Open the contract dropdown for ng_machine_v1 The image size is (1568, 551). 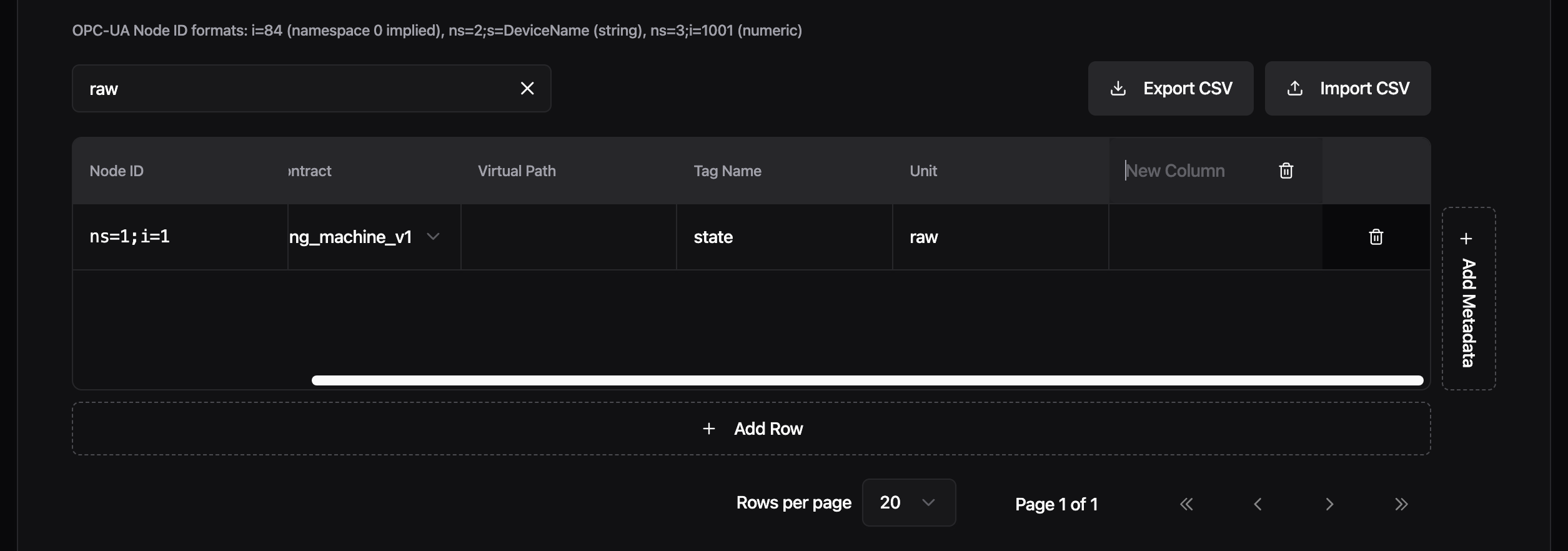(x=374, y=237)
